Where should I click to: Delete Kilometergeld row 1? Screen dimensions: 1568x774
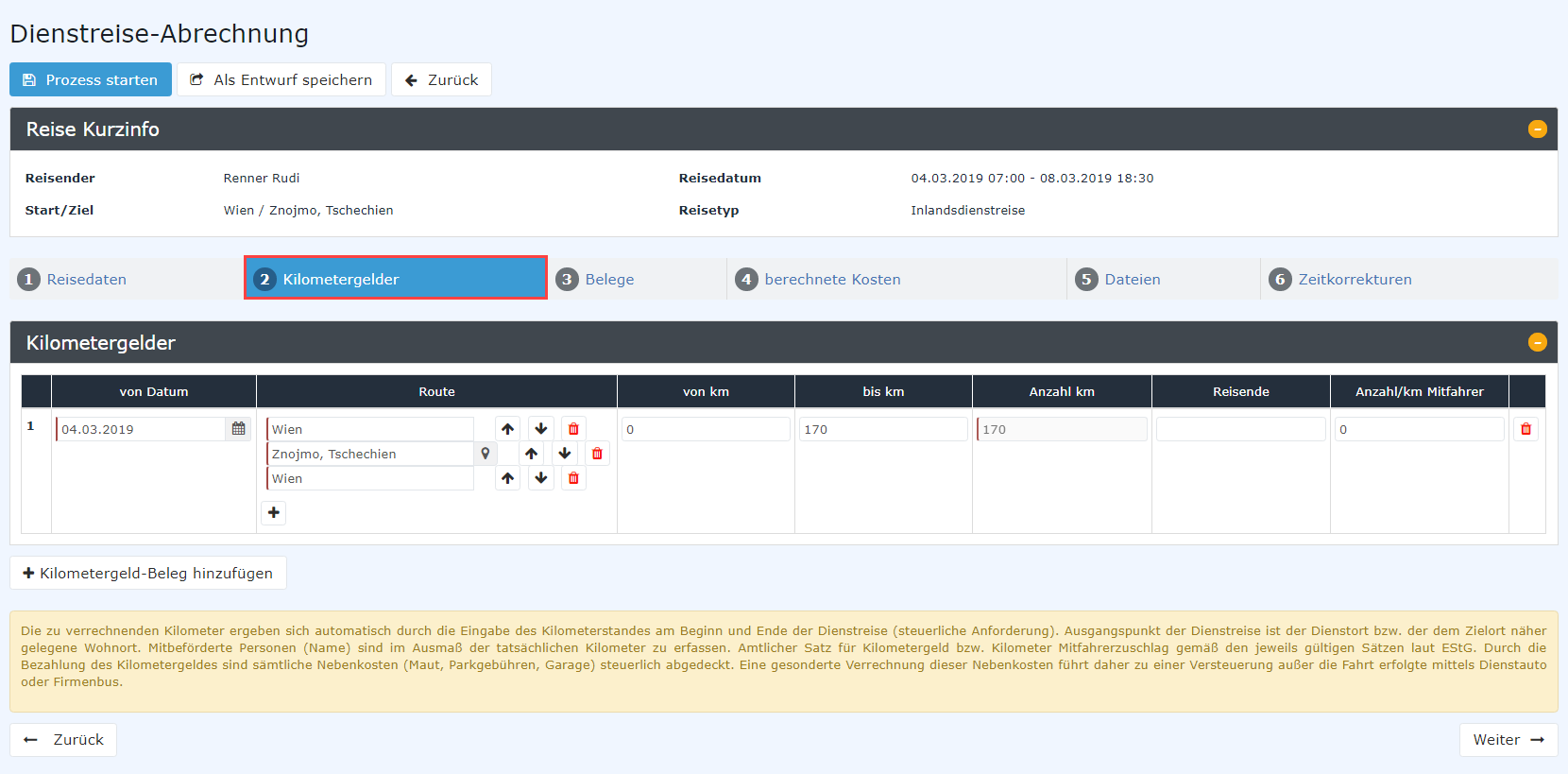pyautogui.click(x=1526, y=429)
